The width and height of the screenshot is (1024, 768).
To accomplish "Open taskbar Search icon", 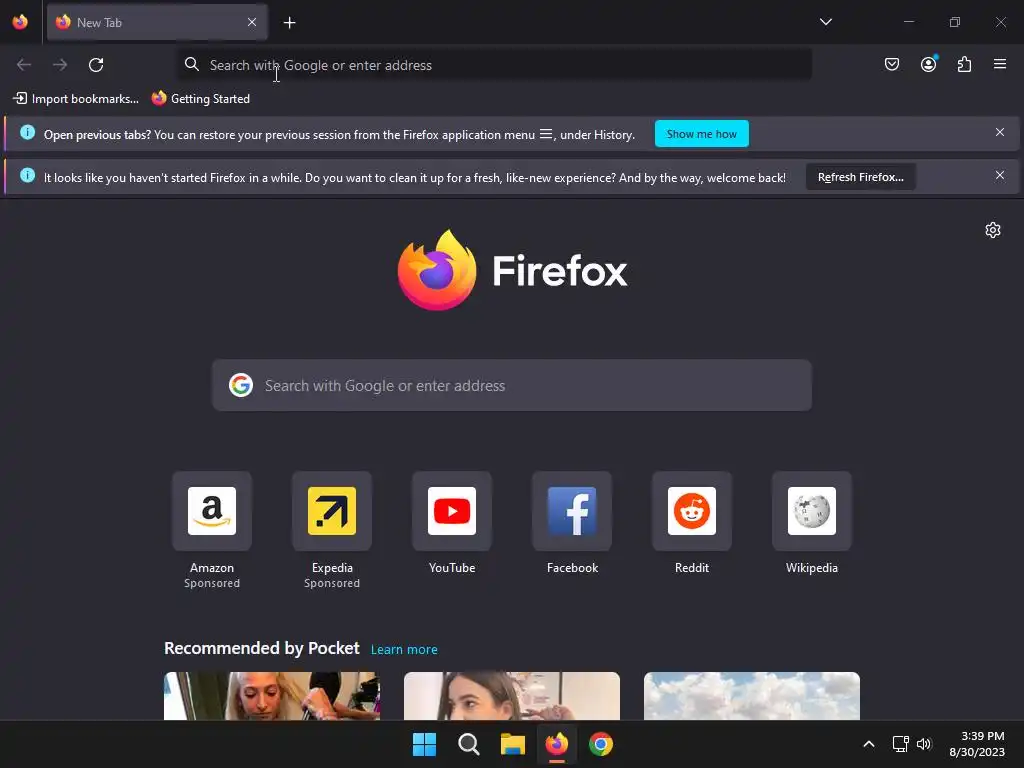I will (x=468, y=744).
